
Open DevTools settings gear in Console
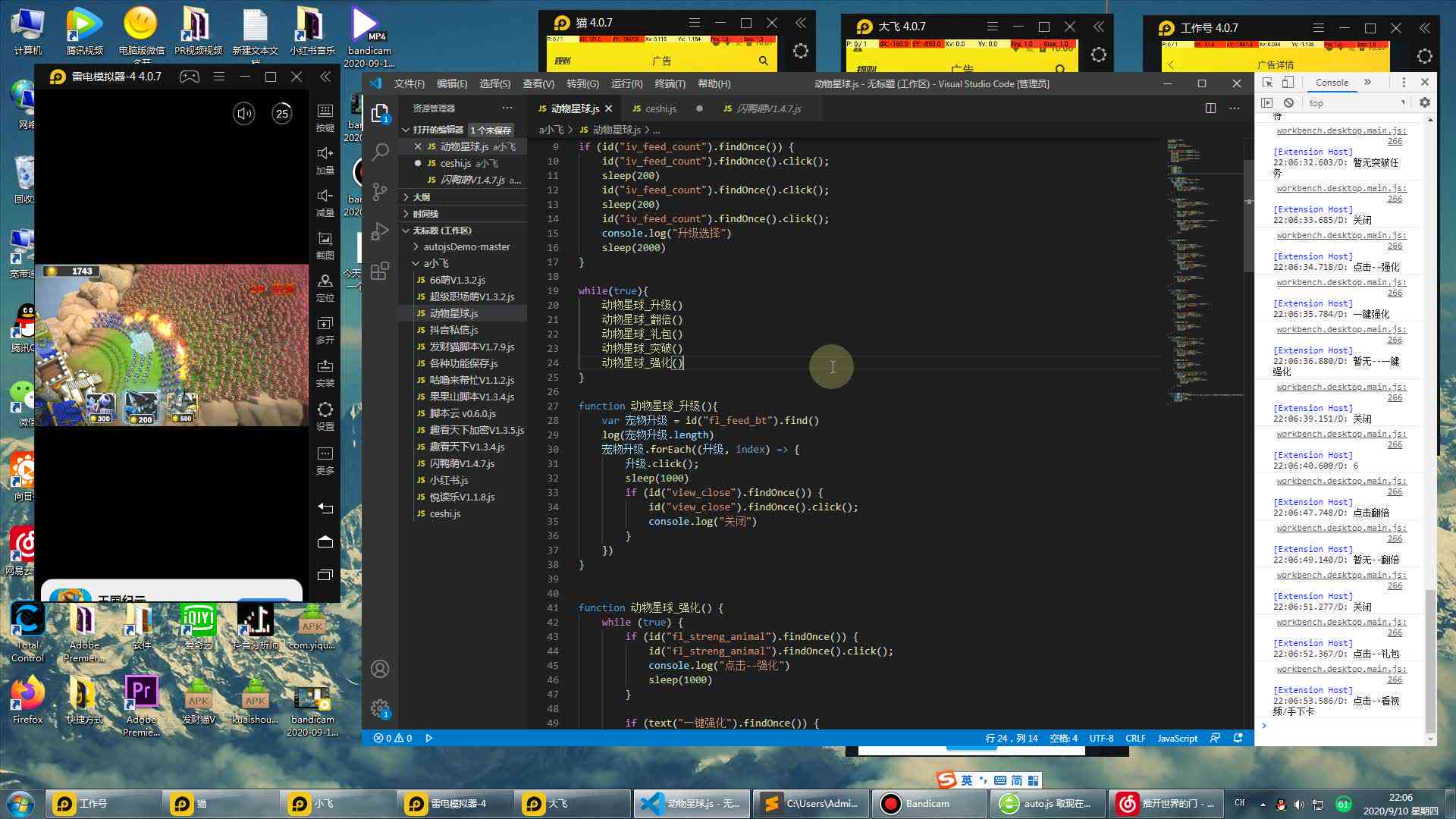point(1425,102)
